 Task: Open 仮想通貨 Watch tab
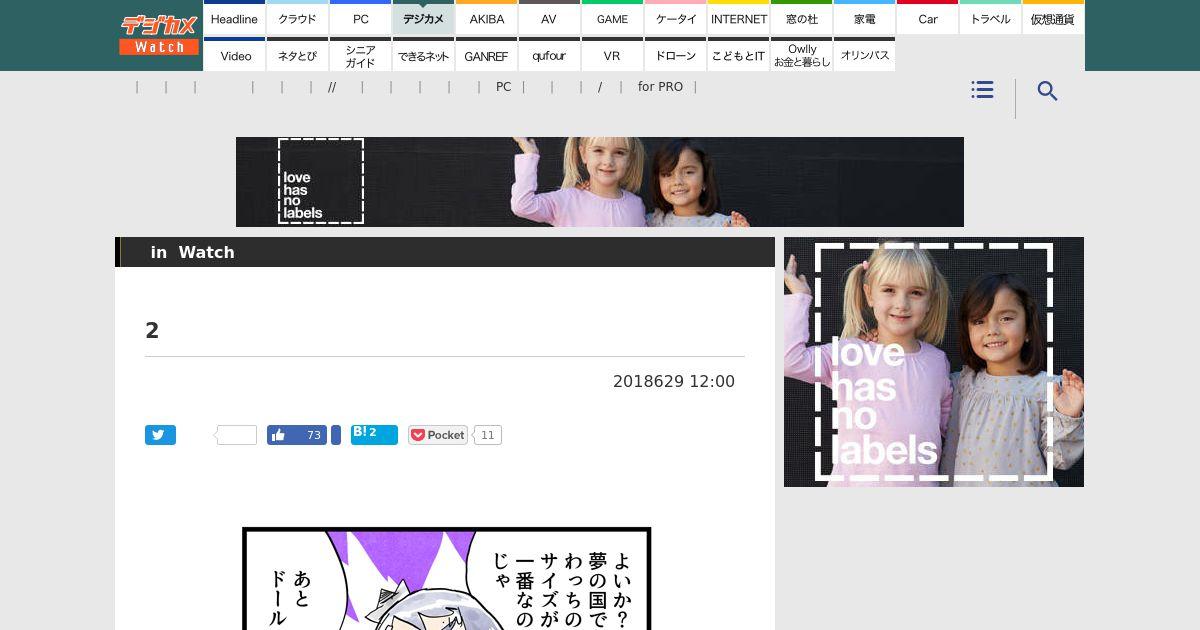coord(1053,18)
